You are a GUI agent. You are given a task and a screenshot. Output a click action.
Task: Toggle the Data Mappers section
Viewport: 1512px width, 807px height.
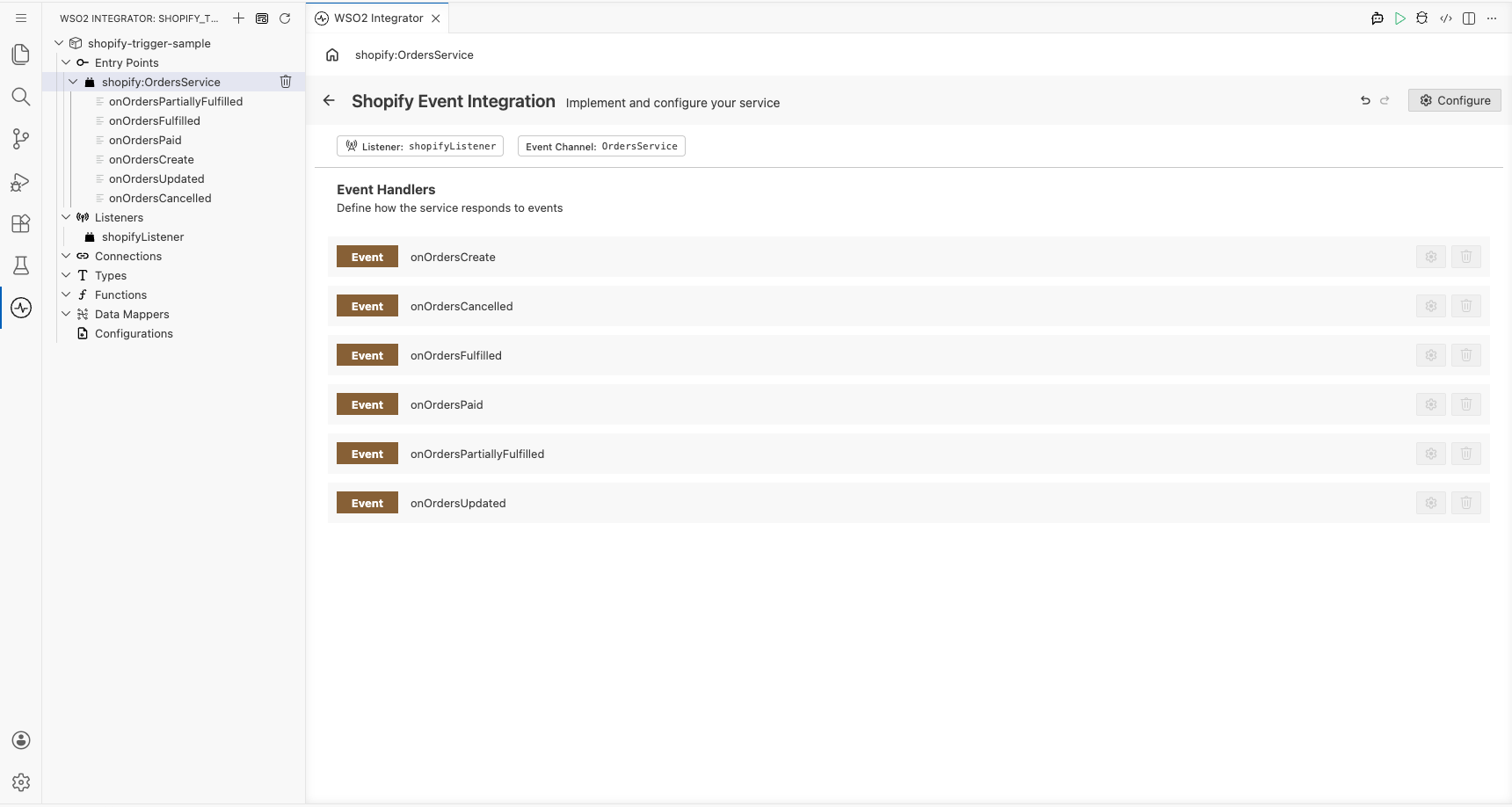click(x=66, y=314)
